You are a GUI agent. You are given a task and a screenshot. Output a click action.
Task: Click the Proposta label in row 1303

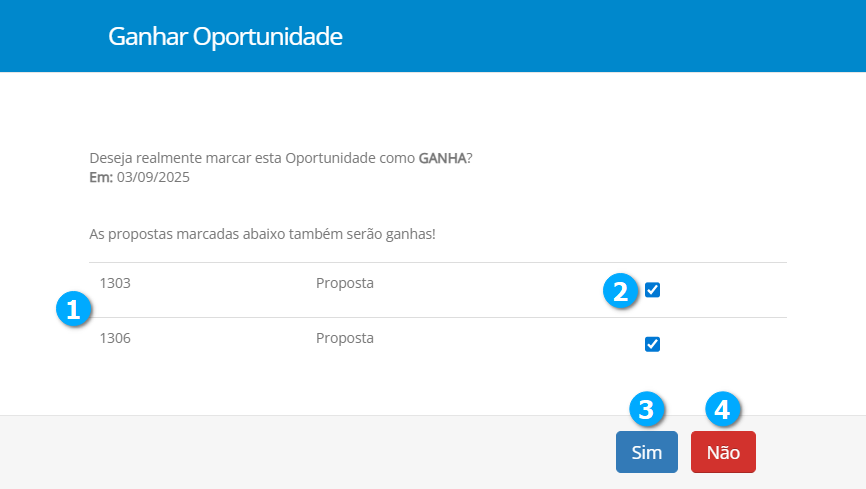[345, 283]
